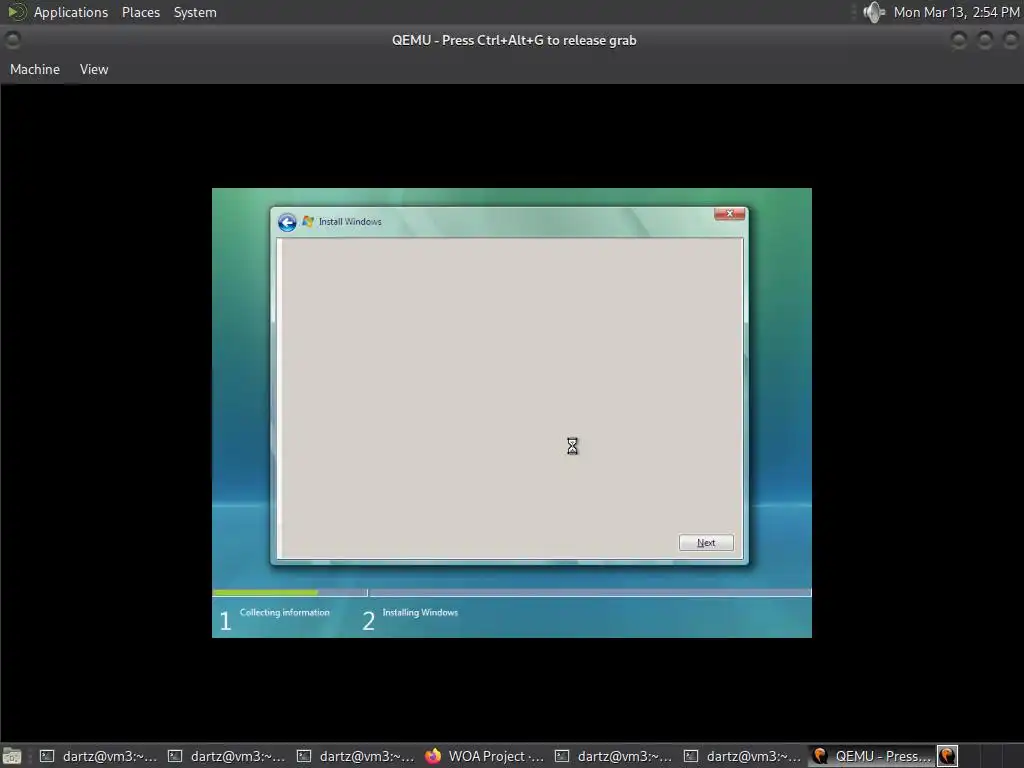The height and width of the screenshot is (768, 1024).
Task: Open the View menu
Action: pyautogui.click(x=94, y=69)
